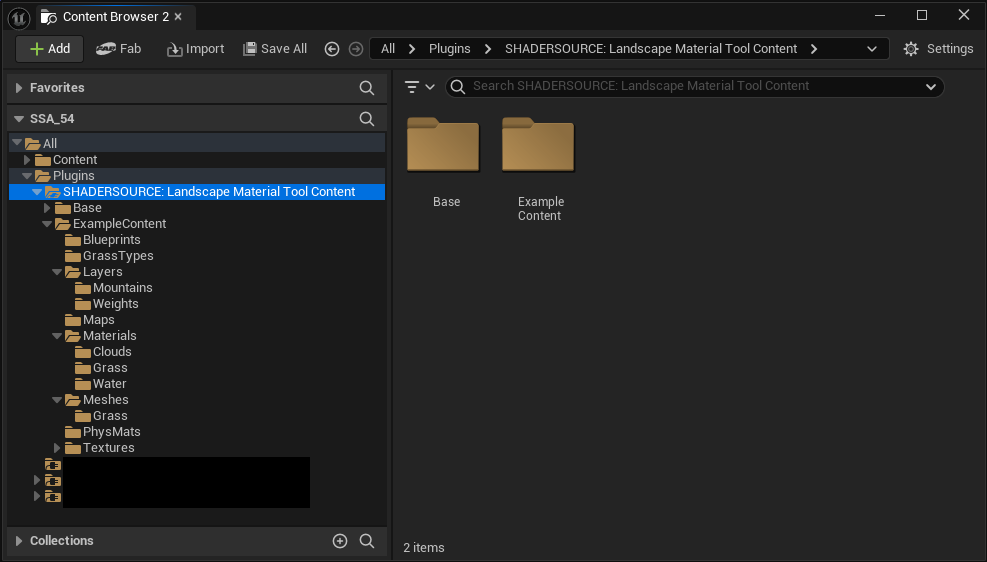The height and width of the screenshot is (562, 987).
Task: Click the Add button
Action: click(49, 49)
